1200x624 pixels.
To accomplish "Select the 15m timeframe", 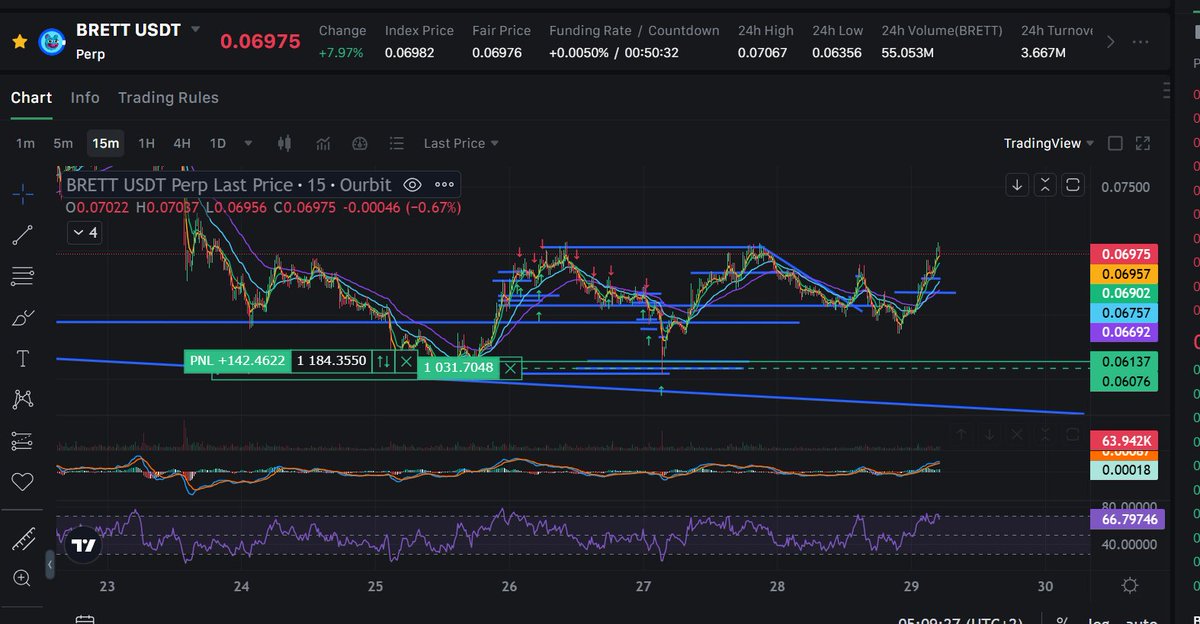I will coord(105,143).
